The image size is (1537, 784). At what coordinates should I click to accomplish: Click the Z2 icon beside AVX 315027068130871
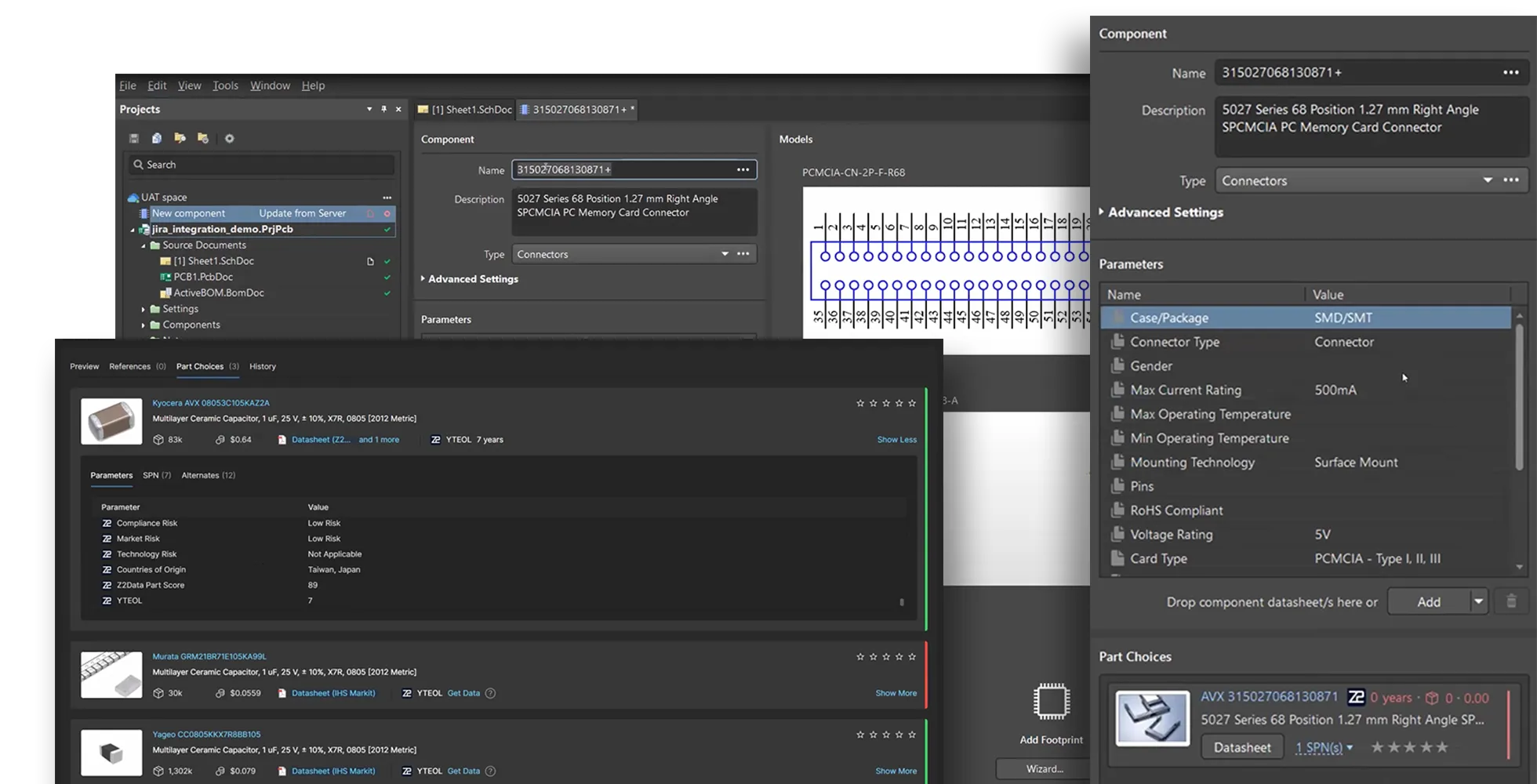(1356, 697)
